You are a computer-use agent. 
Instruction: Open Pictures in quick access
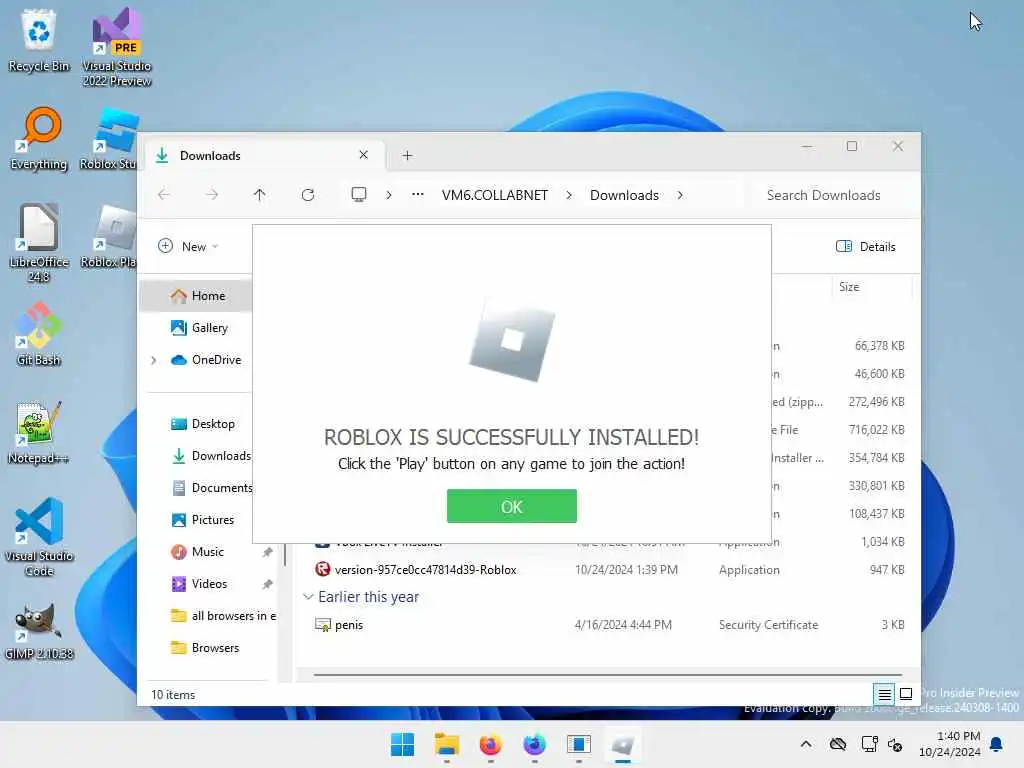click(x=202, y=520)
